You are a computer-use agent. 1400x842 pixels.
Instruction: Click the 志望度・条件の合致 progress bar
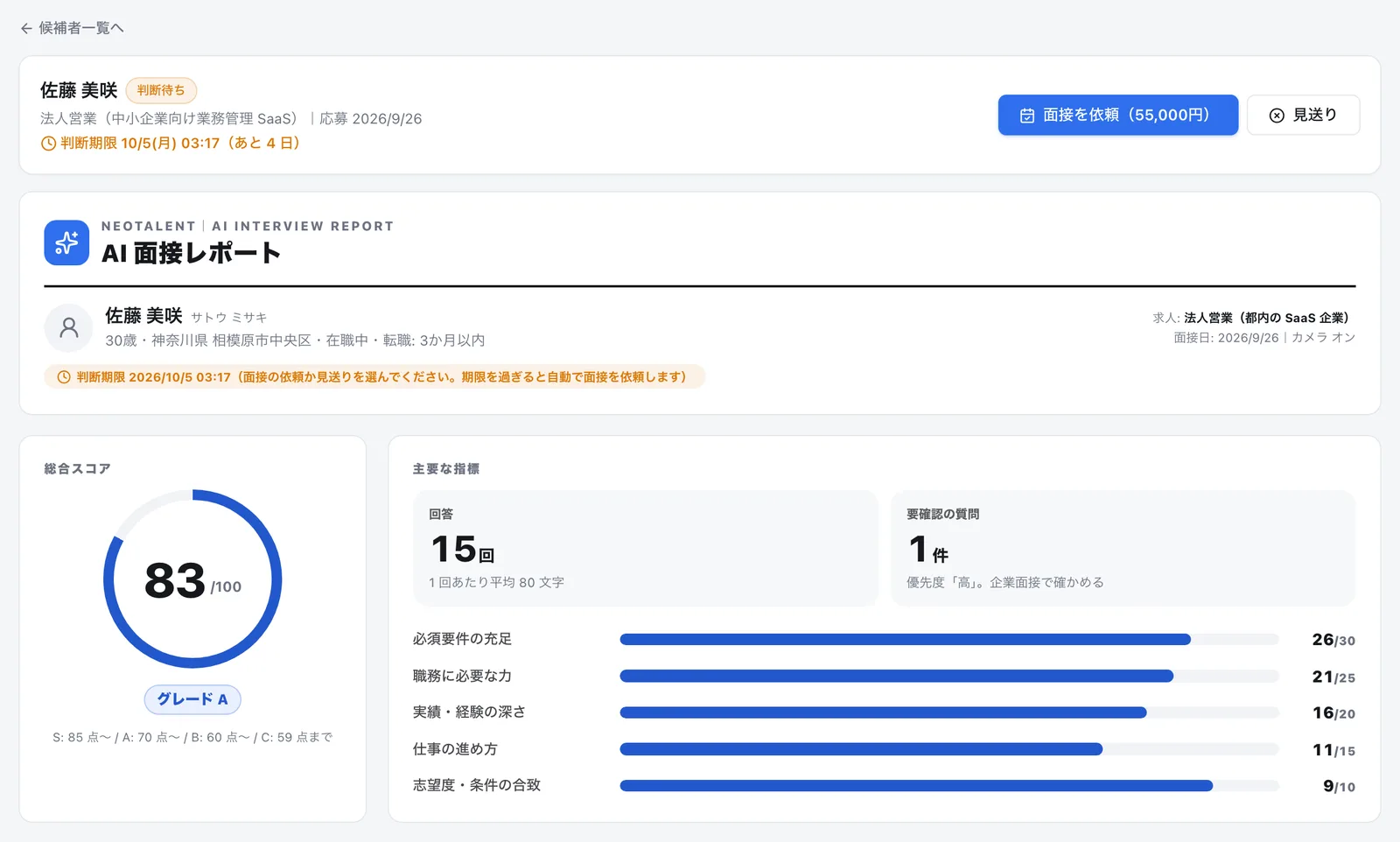click(949, 786)
